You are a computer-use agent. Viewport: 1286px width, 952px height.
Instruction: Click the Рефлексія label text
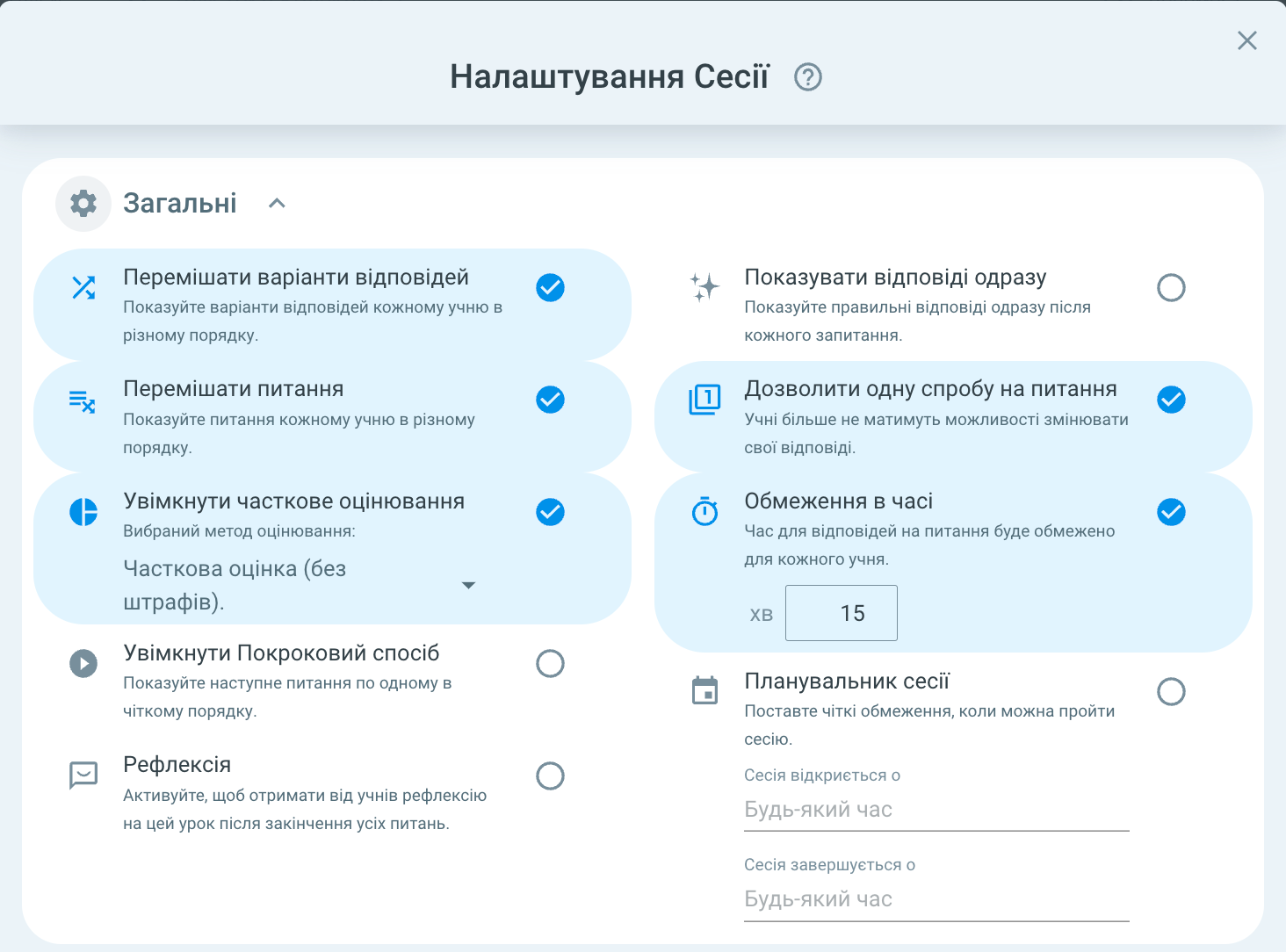pyautogui.click(x=177, y=765)
